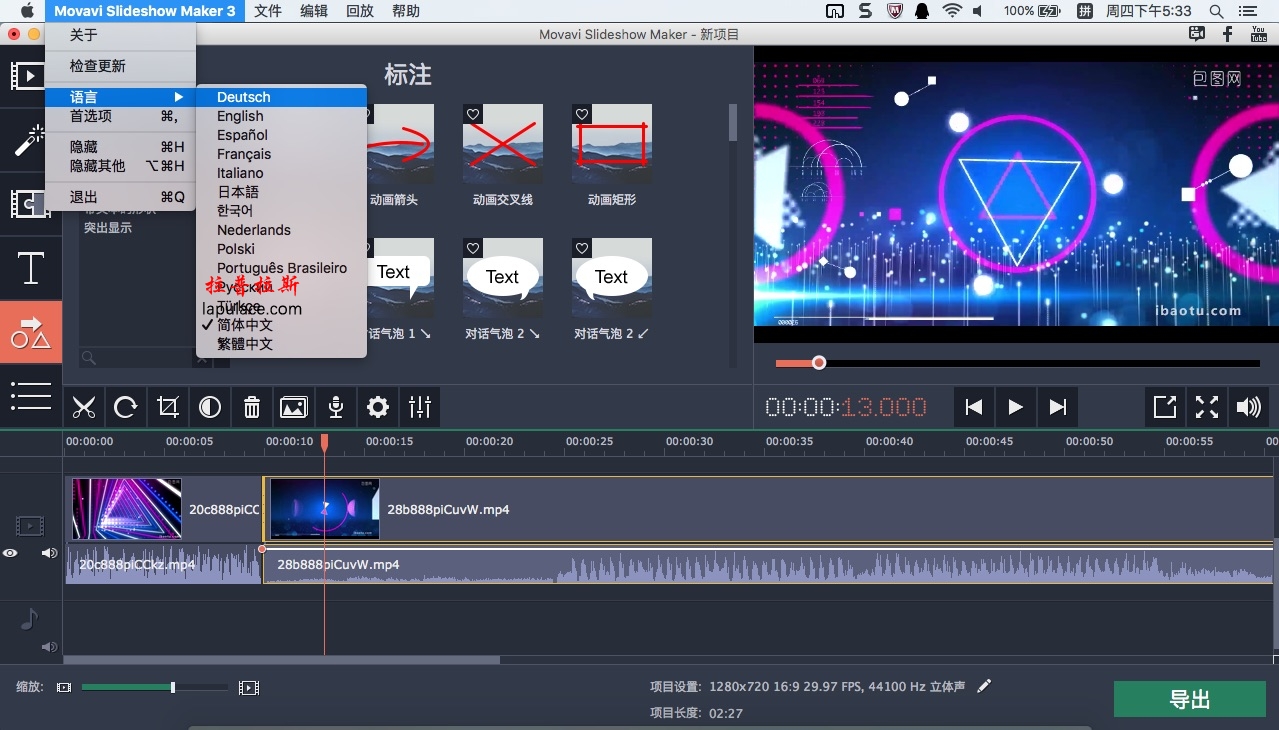Select the 动画矩形 thumbnail

pos(612,144)
